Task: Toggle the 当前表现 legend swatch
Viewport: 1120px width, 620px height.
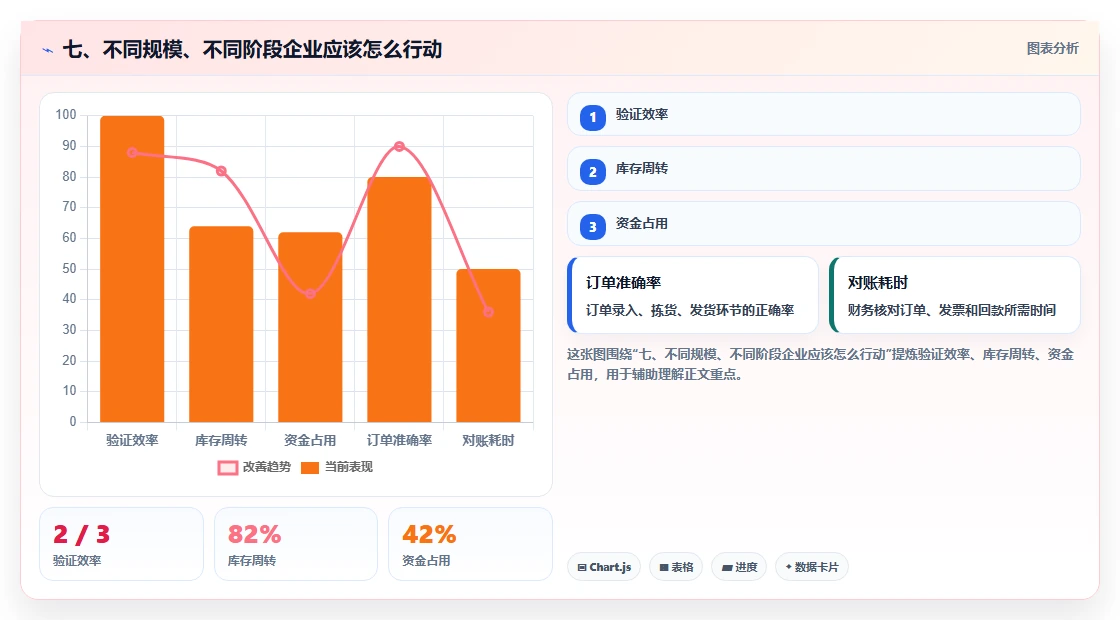Action: coord(309,468)
